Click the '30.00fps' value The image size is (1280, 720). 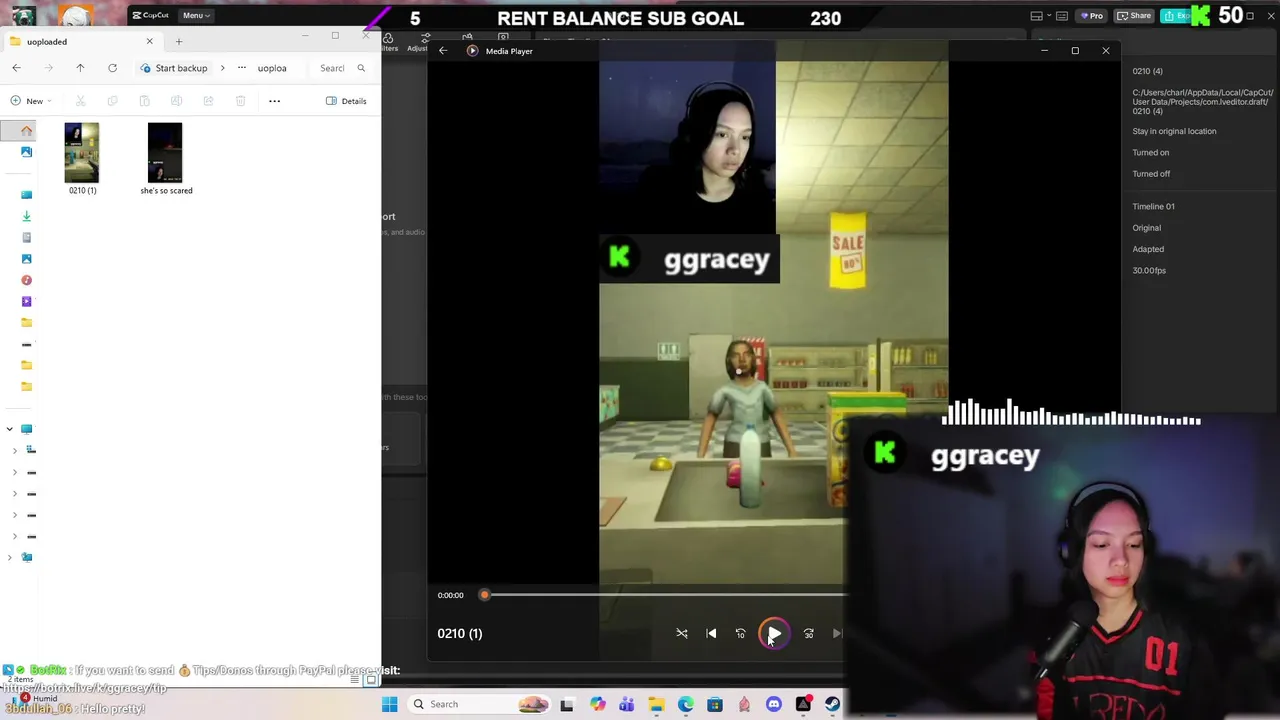[x=1149, y=270]
